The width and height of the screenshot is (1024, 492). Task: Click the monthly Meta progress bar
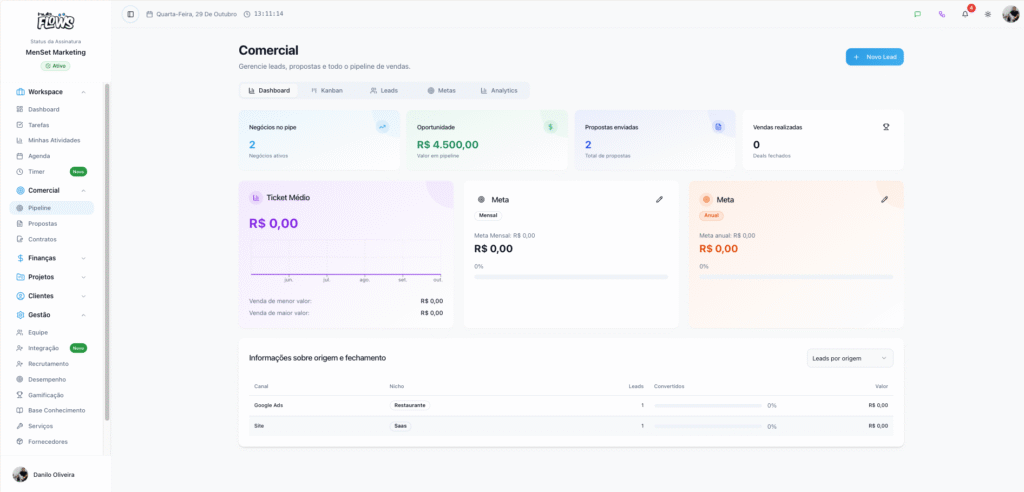[571, 277]
